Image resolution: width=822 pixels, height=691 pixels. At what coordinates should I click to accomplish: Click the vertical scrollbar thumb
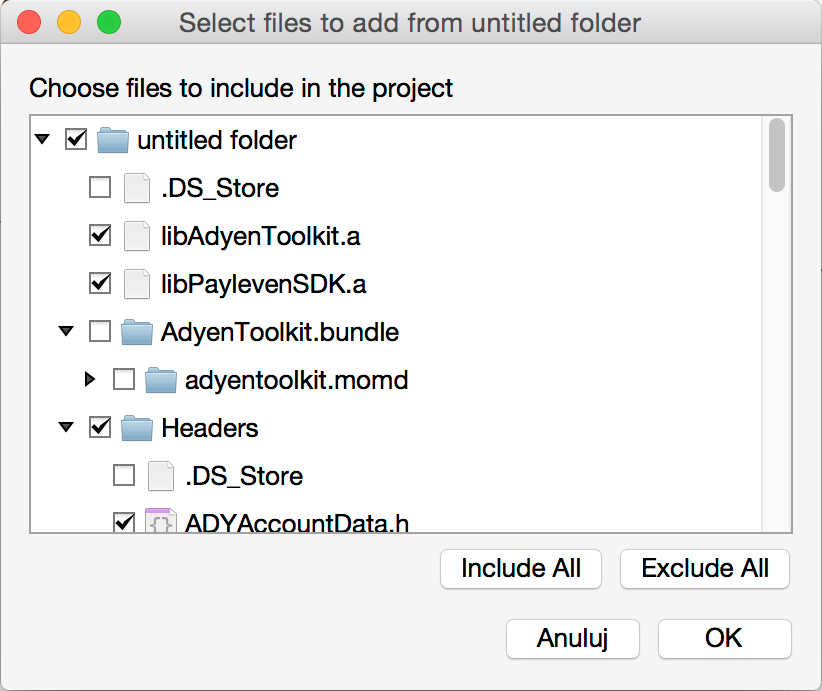(777, 155)
